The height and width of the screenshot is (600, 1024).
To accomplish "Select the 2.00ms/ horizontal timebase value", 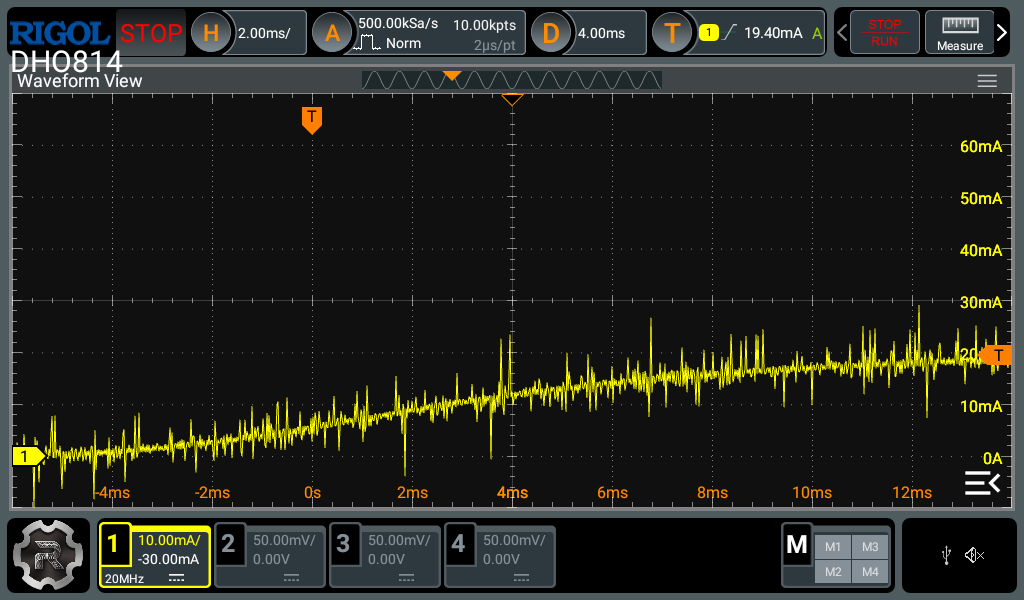I will pos(264,33).
